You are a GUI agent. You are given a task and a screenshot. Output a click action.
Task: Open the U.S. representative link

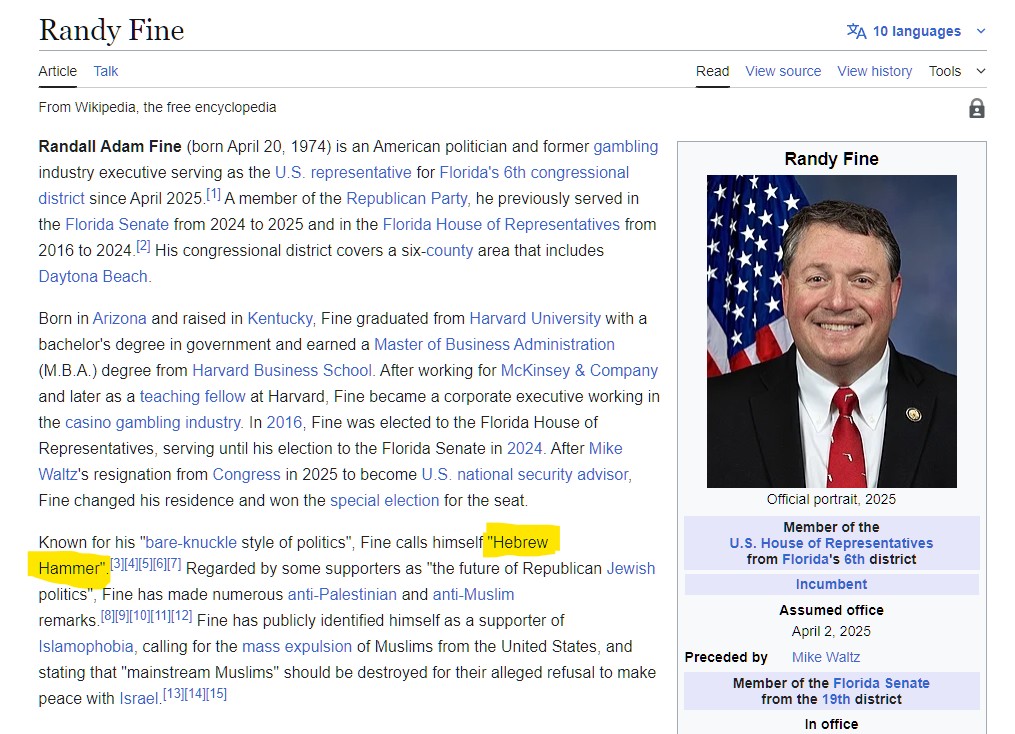point(343,173)
